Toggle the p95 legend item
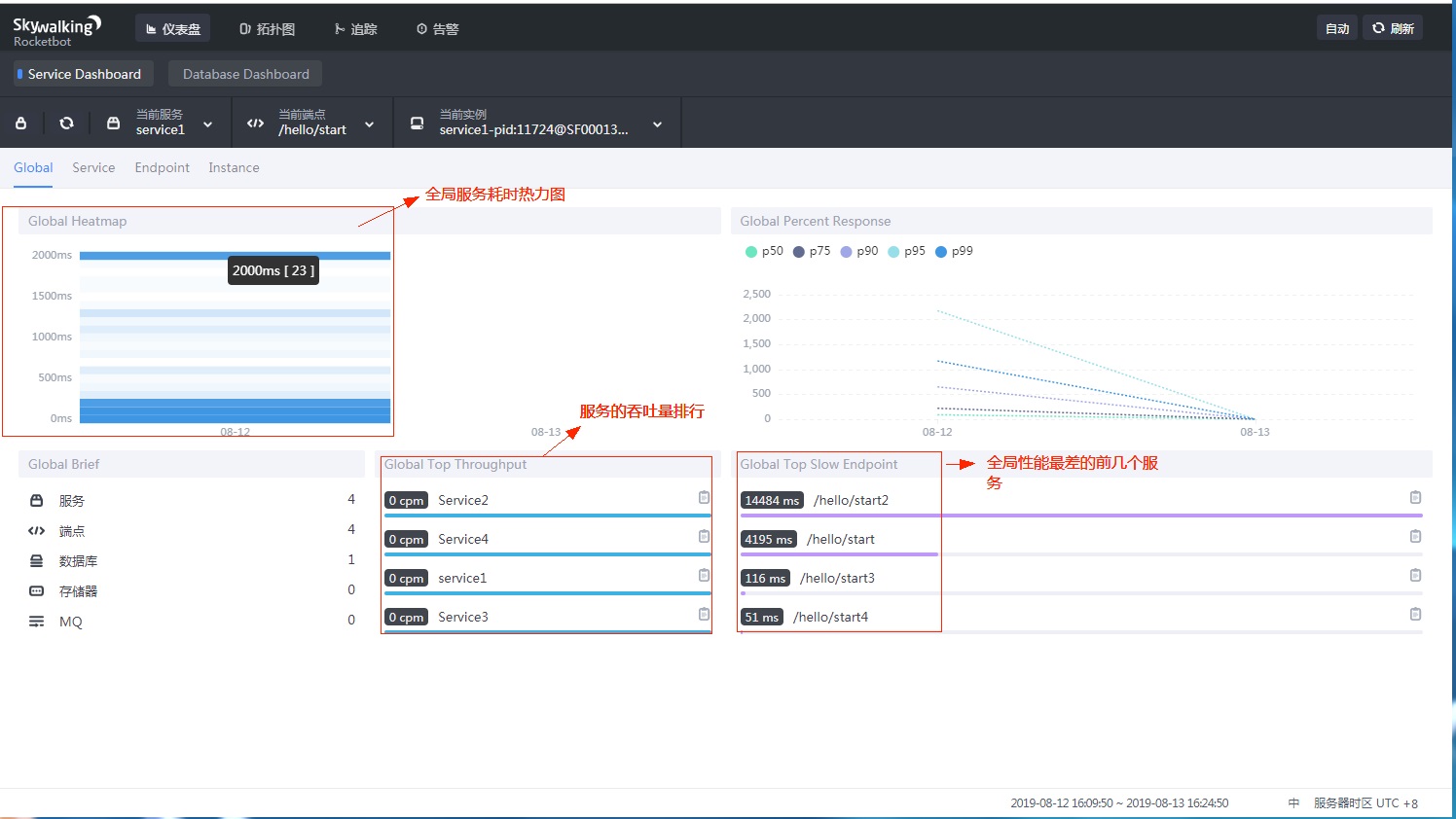This screenshot has width=1456, height=819. click(x=907, y=251)
